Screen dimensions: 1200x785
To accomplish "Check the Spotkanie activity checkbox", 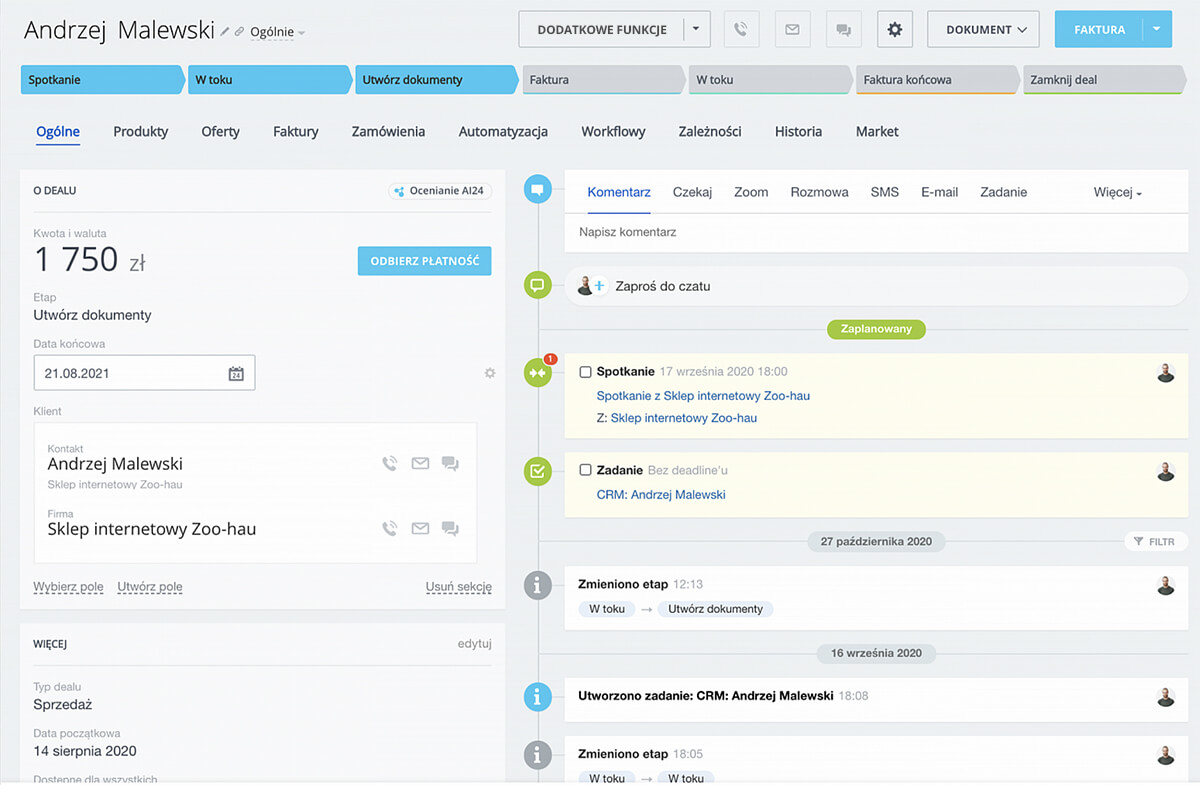I will [x=586, y=372].
